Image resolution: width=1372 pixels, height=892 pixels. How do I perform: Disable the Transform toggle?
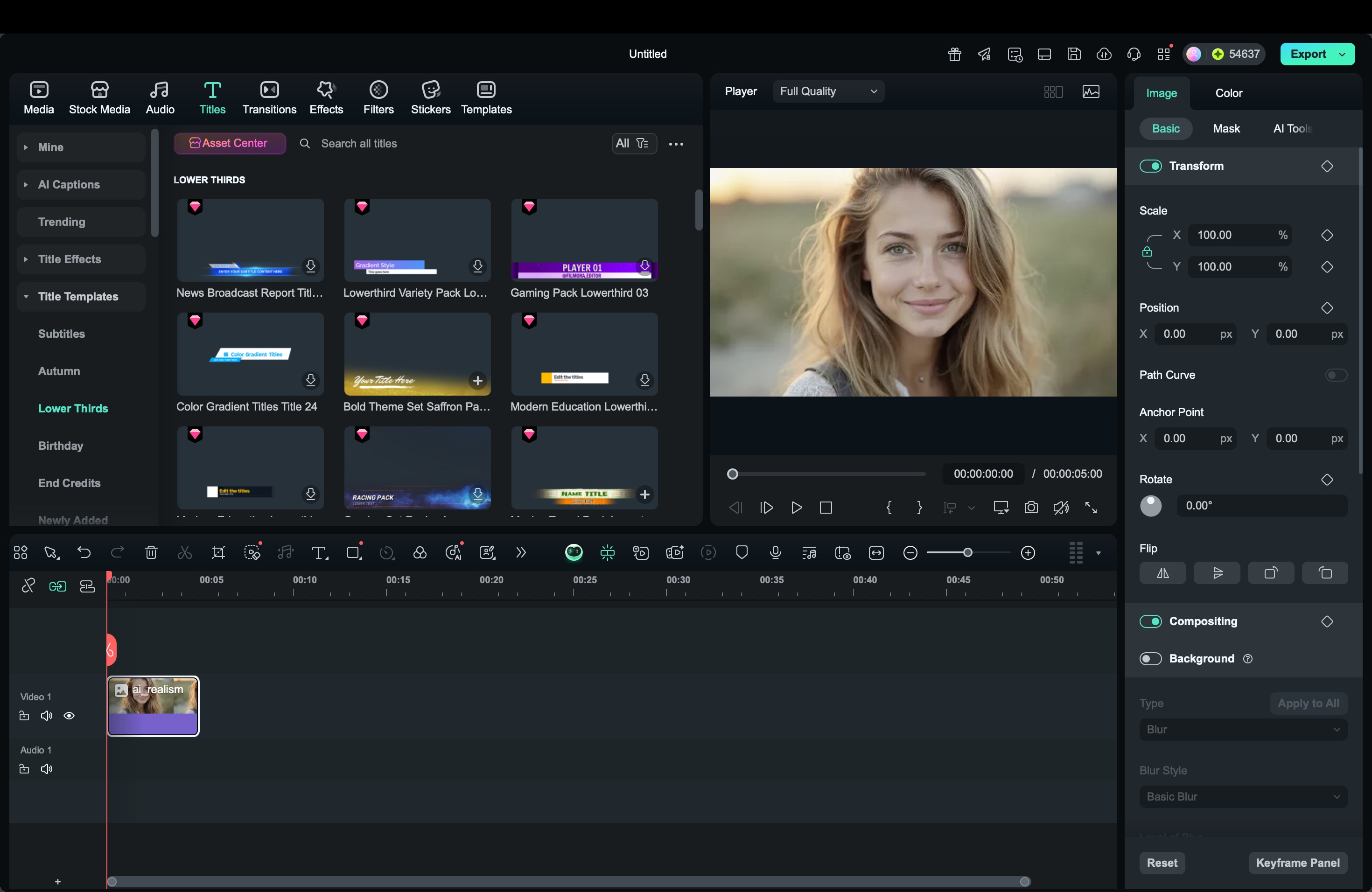[x=1151, y=166]
